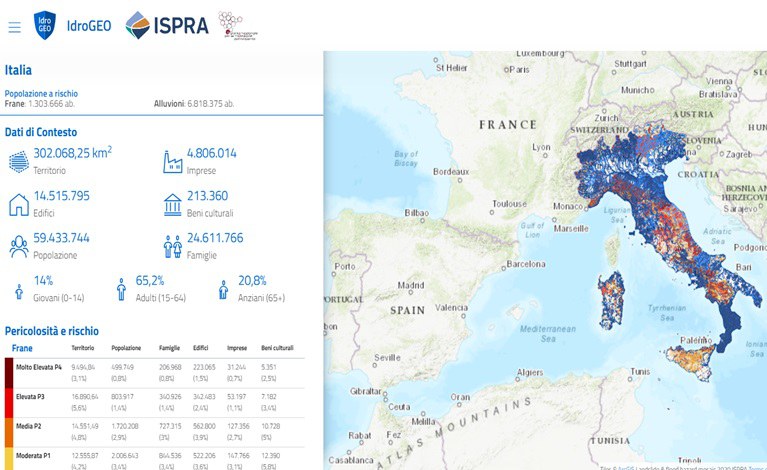Click the Edifici house icon
This screenshot has width=767, height=470.
pos(19,204)
